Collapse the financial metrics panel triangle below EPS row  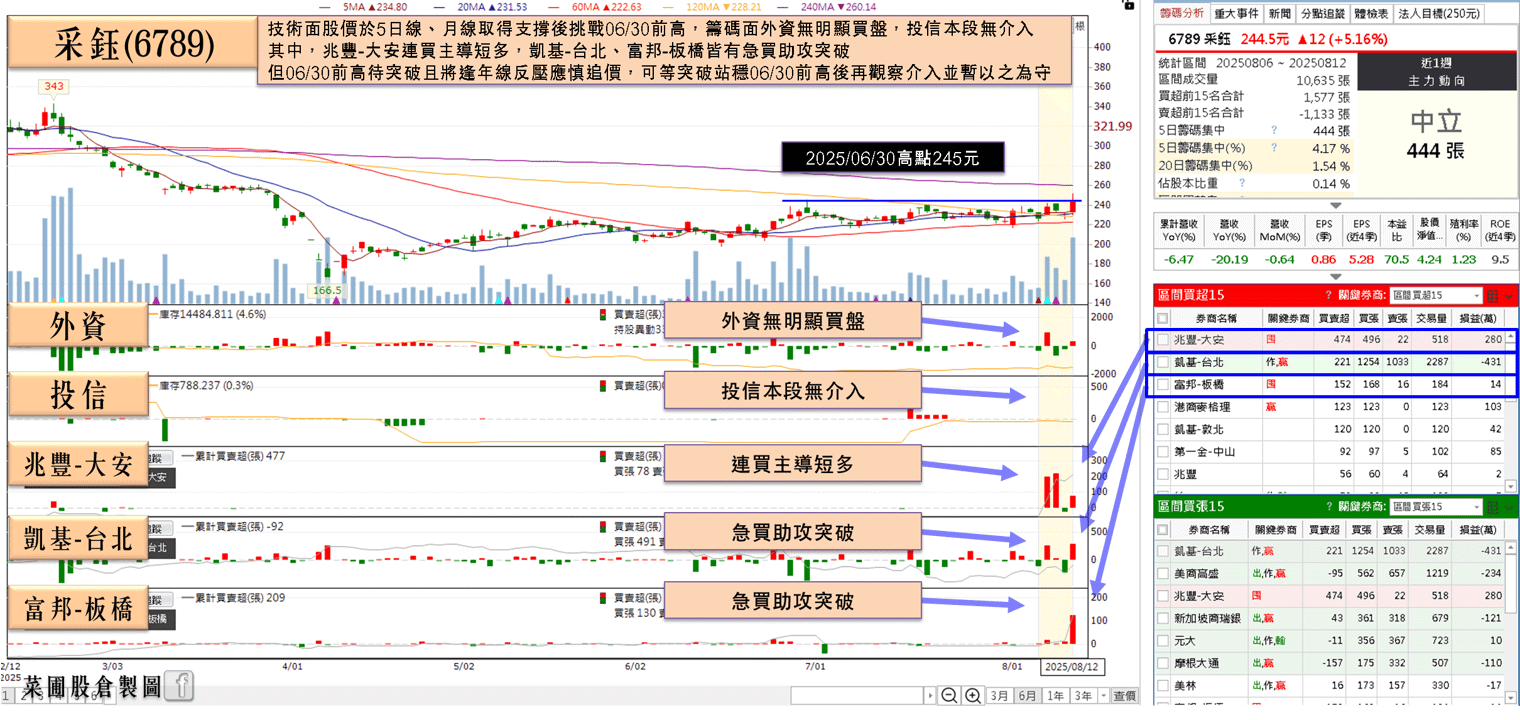[x=1335, y=277]
